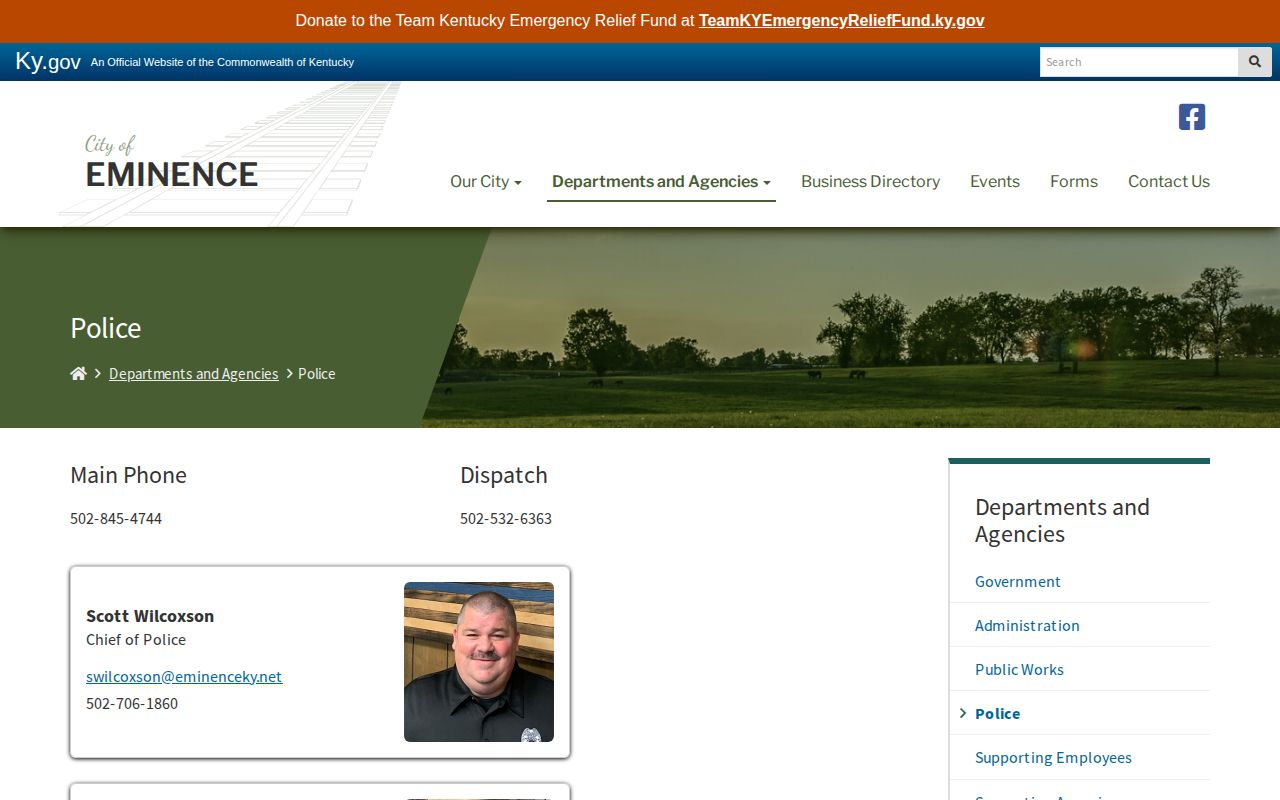Viewport: 1280px width, 800px height.
Task: Click the Scott Wilcoxson name text
Action: tap(150, 616)
